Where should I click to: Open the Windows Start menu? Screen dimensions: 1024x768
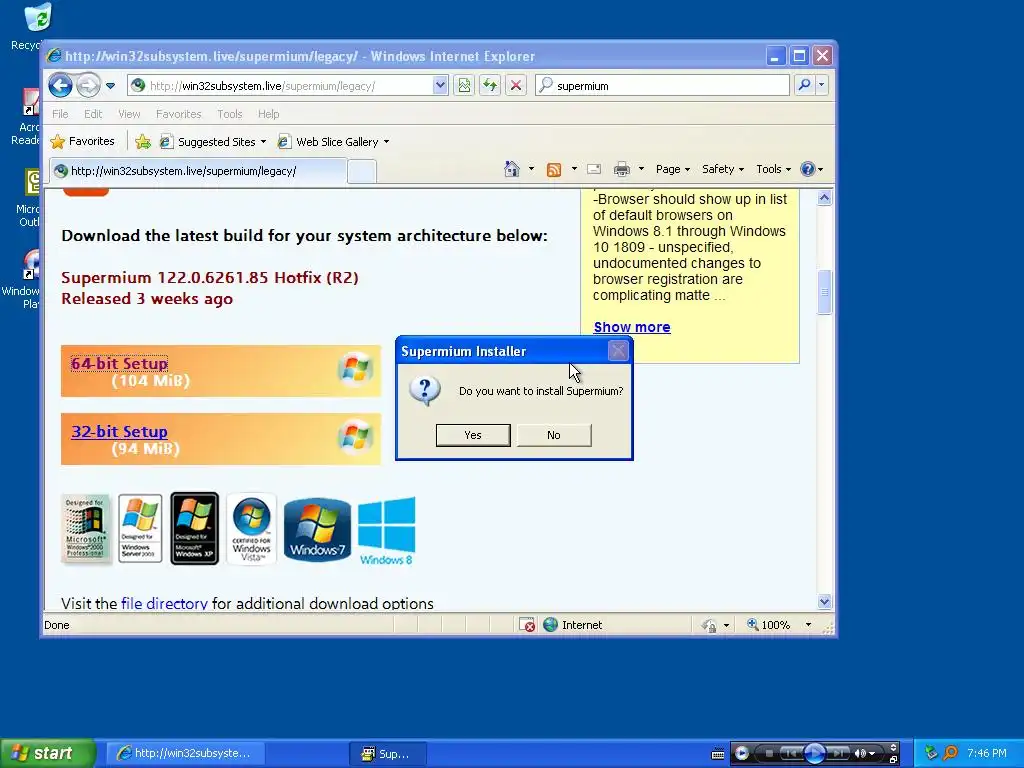coord(48,753)
